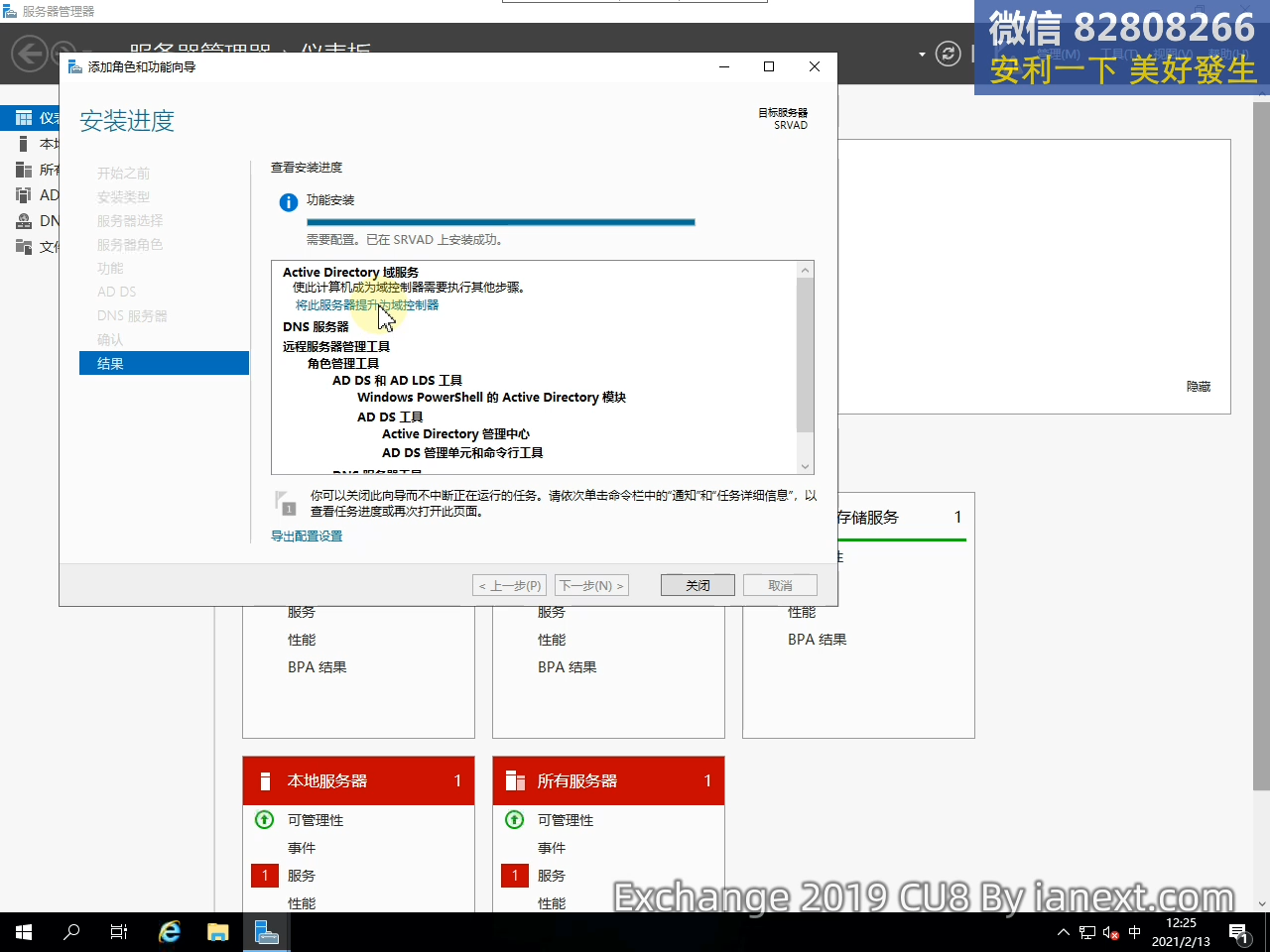Click the blue info icon beside 功能安装

289,202
